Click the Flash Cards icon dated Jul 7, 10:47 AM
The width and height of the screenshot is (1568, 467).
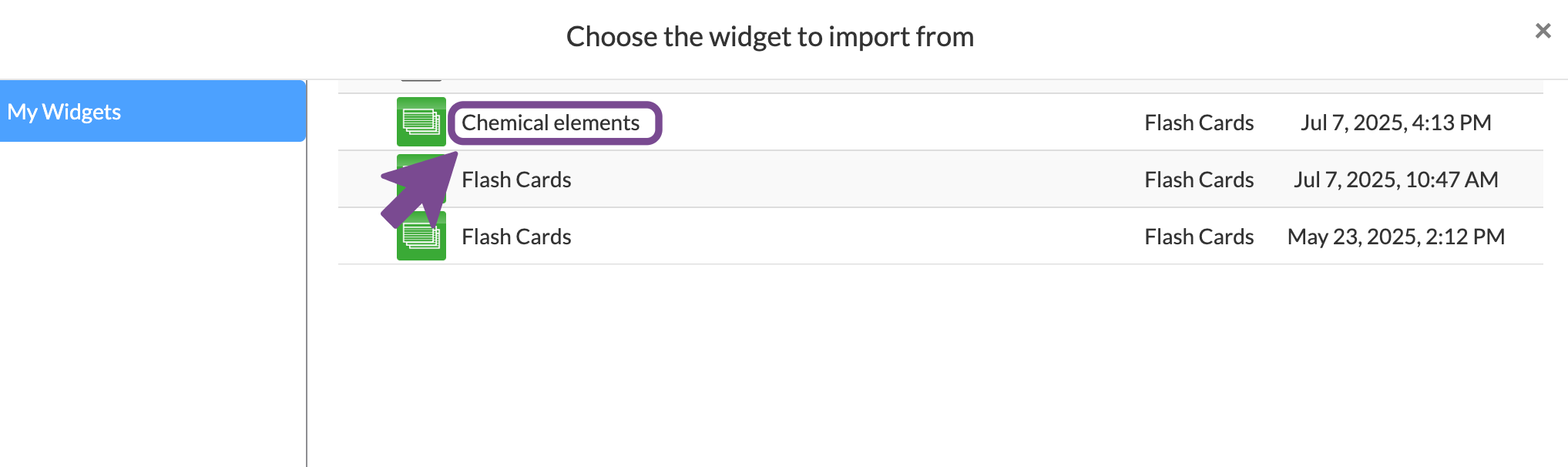pyautogui.click(x=421, y=179)
